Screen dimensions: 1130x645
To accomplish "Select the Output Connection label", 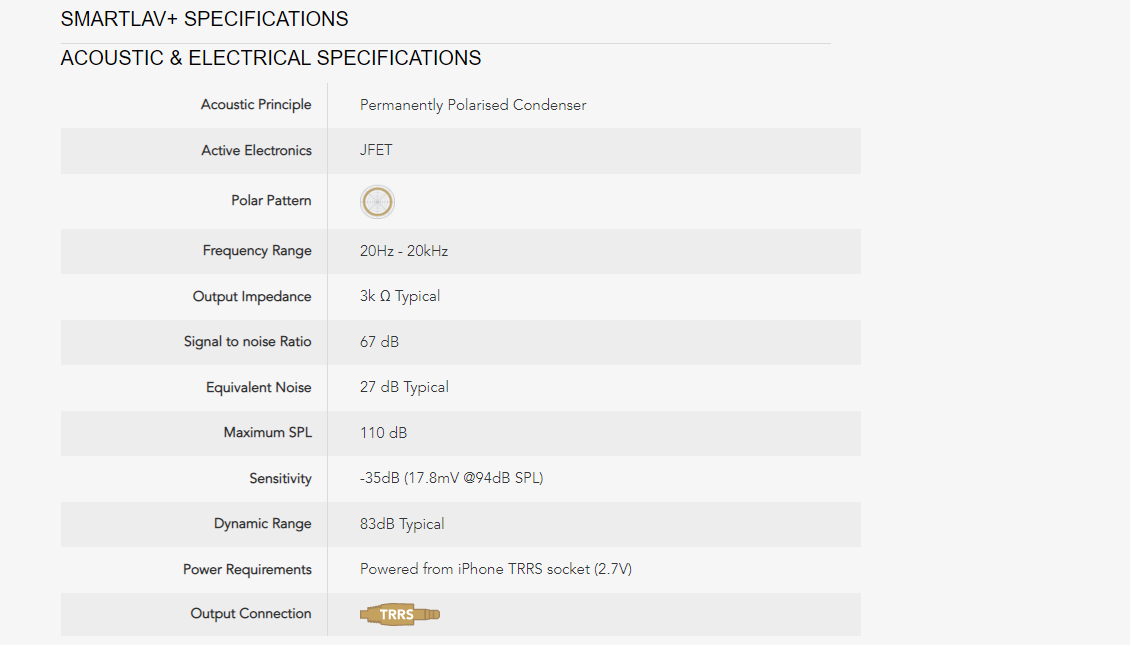I will 251,613.
